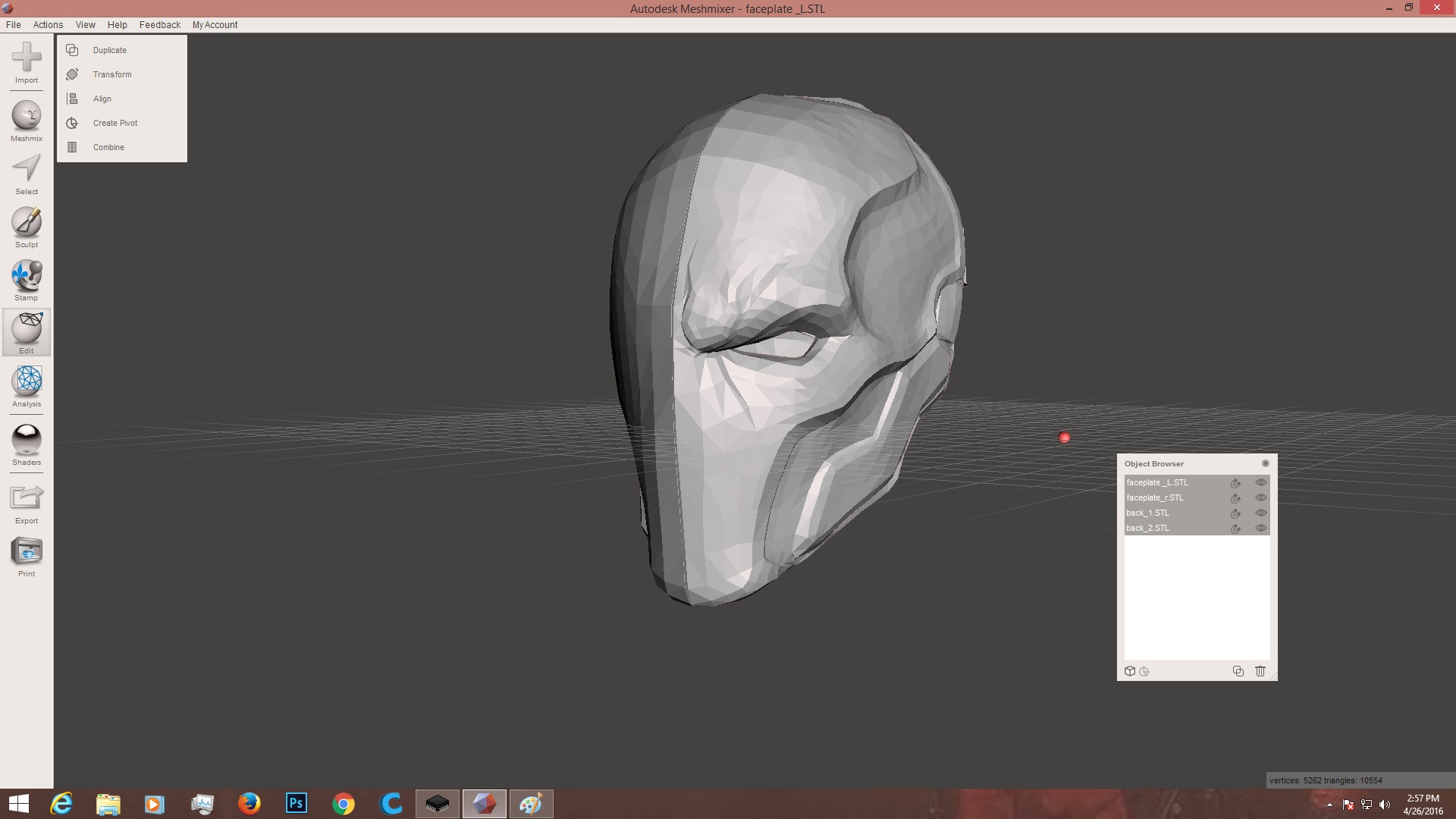The width and height of the screenshot is (1456, 819).
Task: Open the Feedback menu
Action: 160,25
